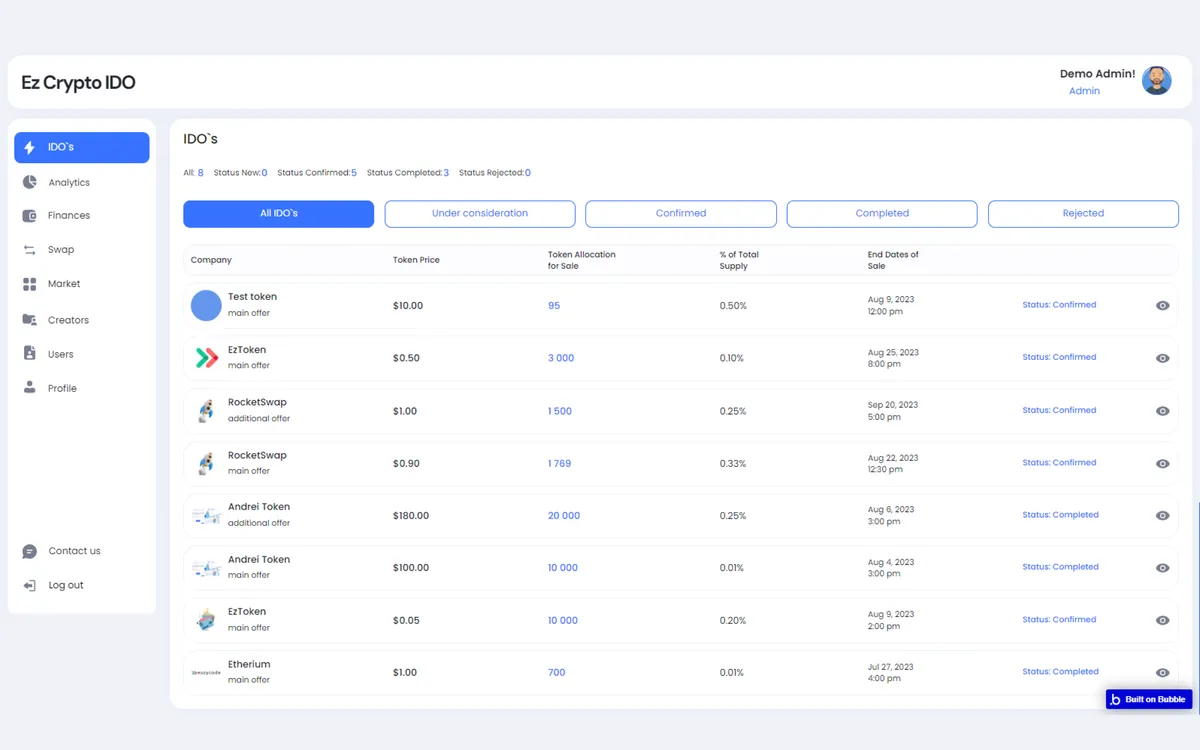Click the EzToken $0.05 logo
Viewport: 1200px width, 750px height.
(x=206, y=620)
